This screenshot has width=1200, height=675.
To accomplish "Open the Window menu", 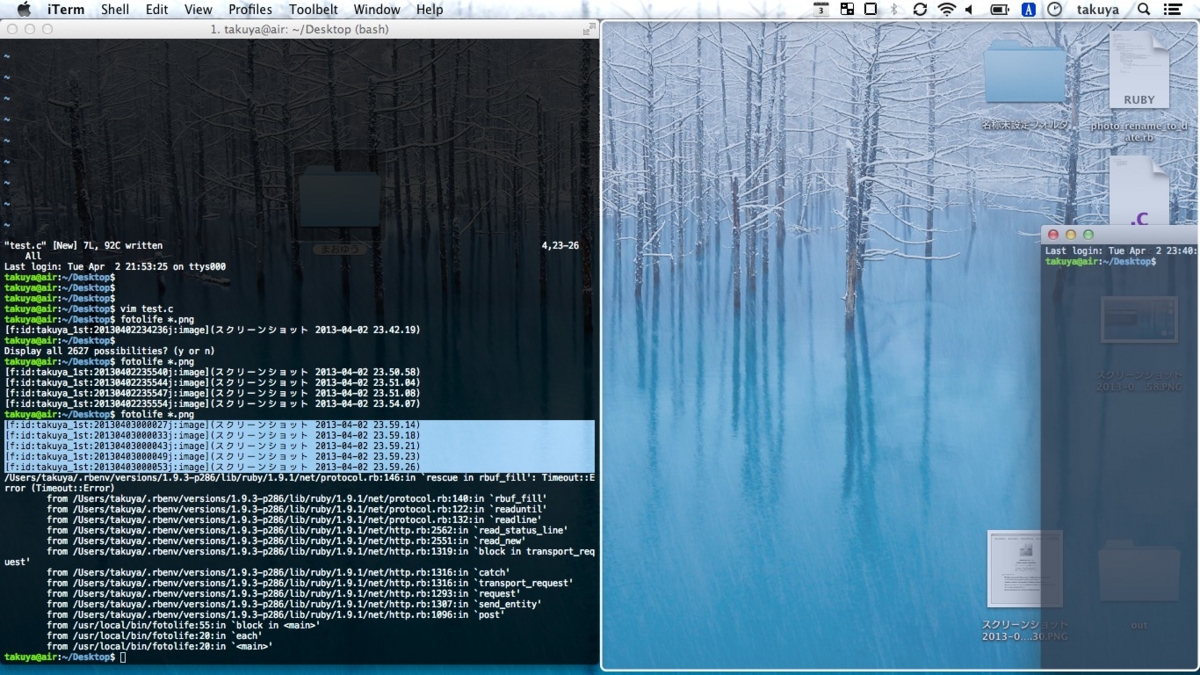I will click(x=377, y=9).
